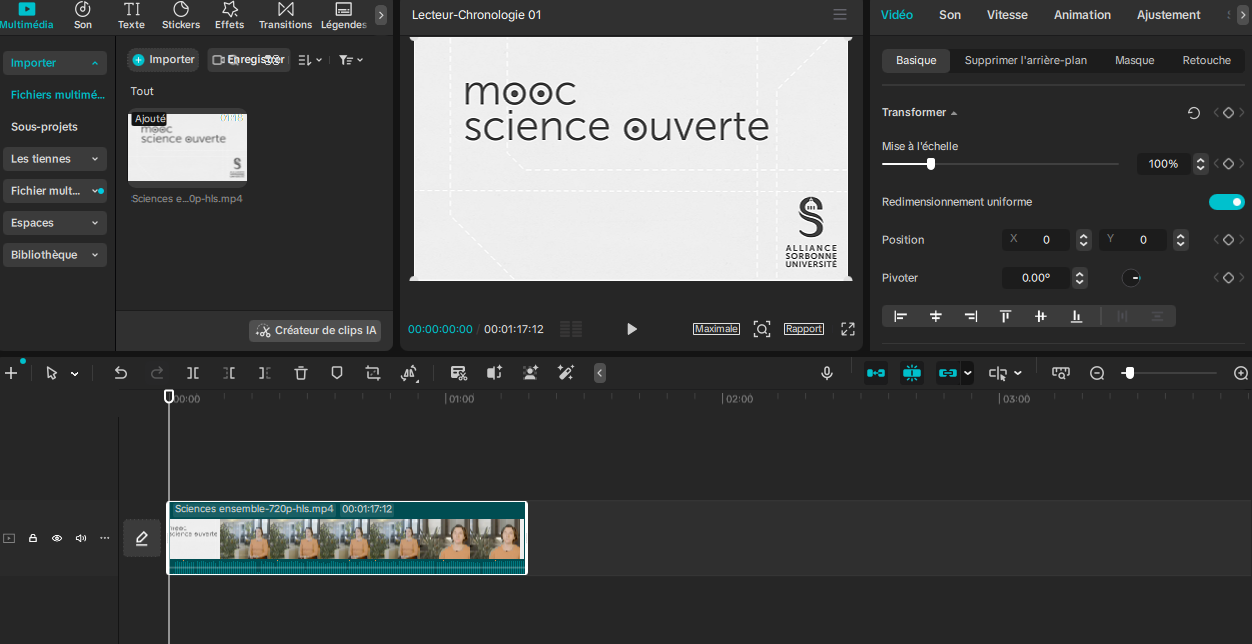1252x644 pixels.
Task: Open the Effets panel
Action: (230, 15)
